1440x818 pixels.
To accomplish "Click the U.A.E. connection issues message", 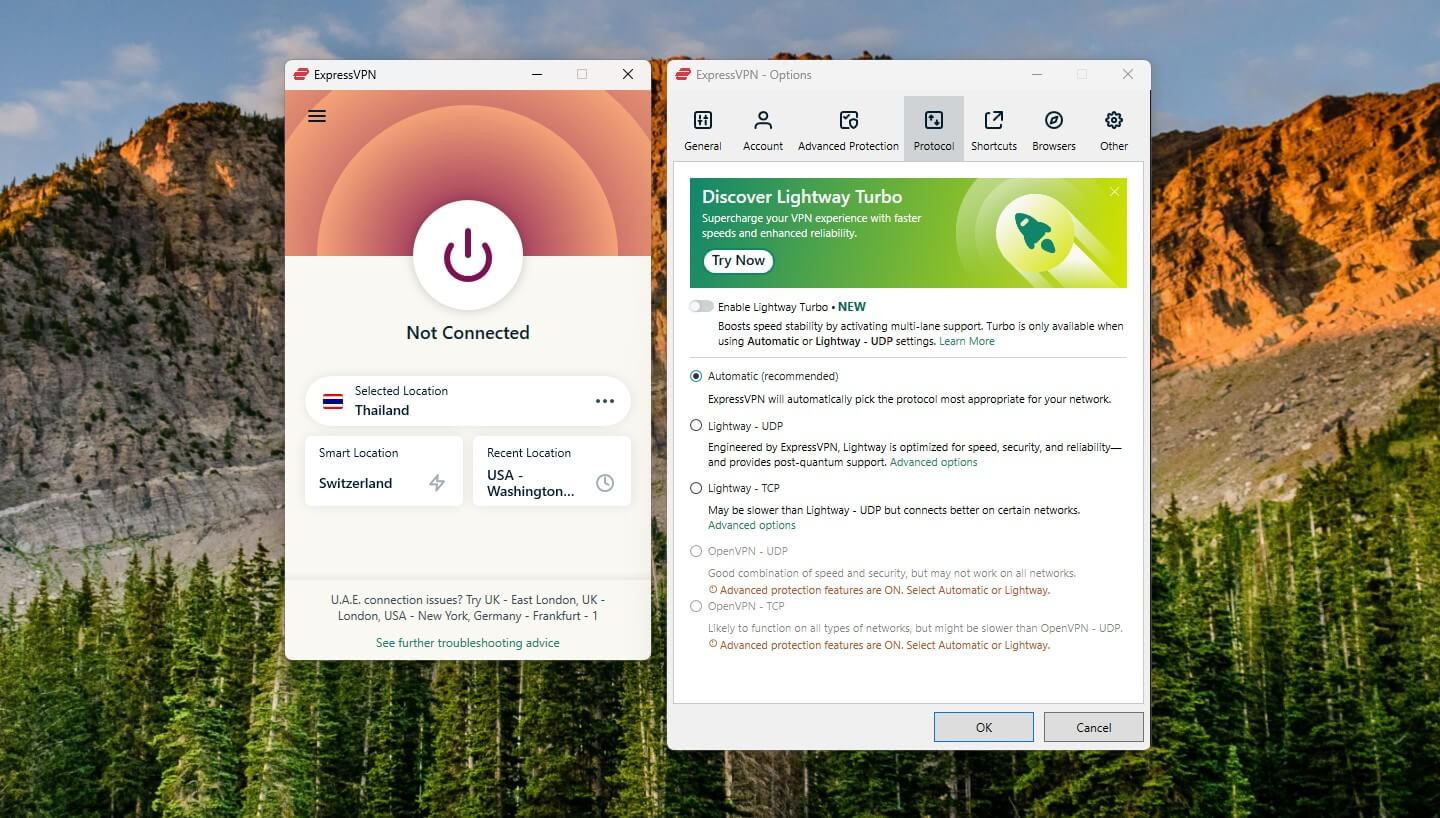I will point(468,608).
